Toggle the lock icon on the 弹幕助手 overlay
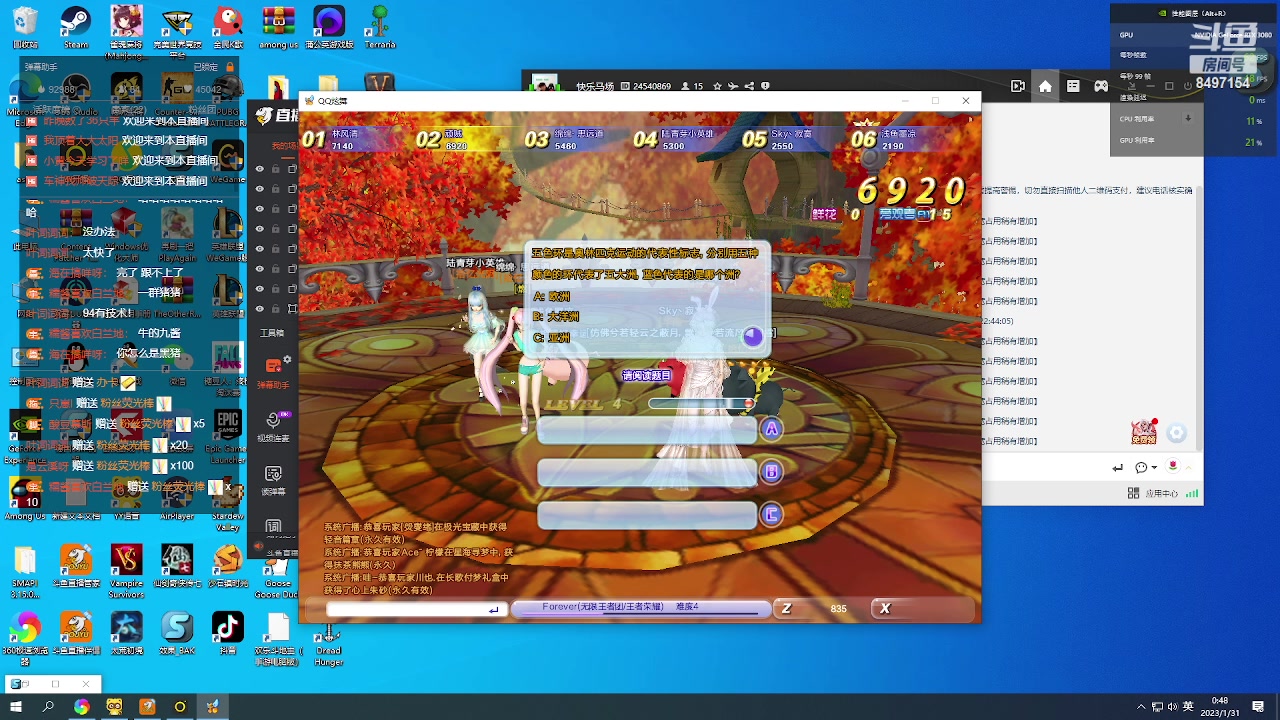The image size is (1280, 720). point(231,67)
